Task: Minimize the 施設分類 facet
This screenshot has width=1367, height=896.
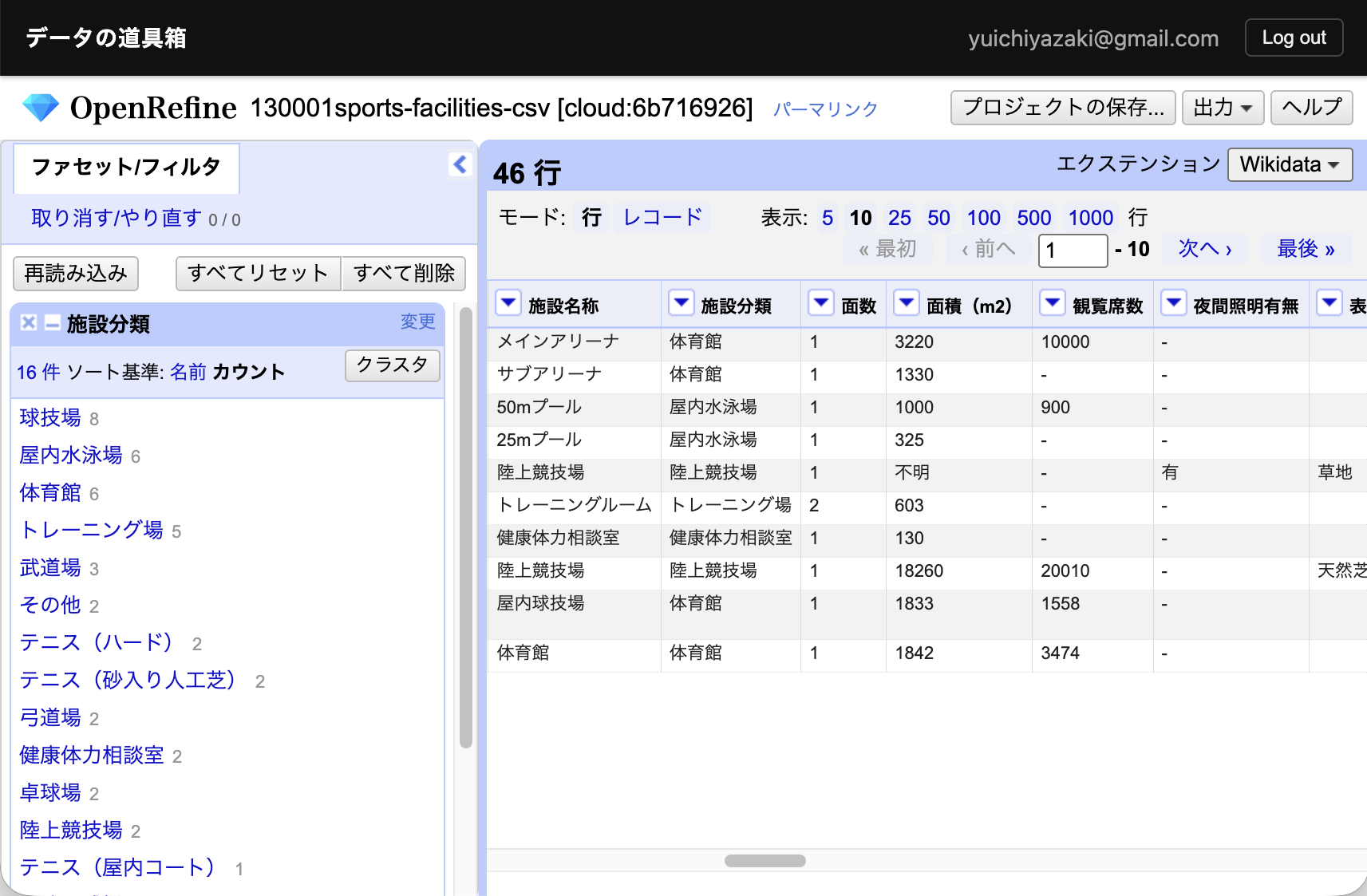Action: pos(53,322)
